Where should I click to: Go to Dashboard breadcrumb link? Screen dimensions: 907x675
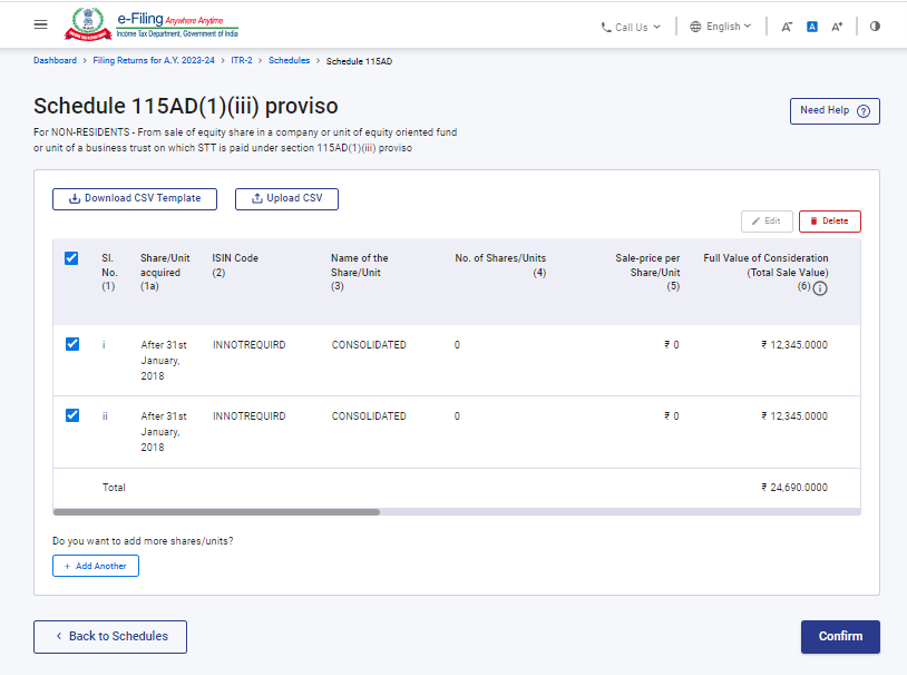click(x=55, y=60)
